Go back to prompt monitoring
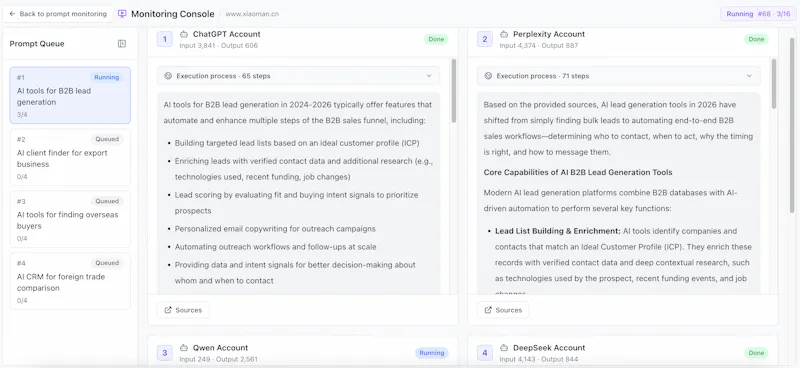This screenshot has height=368, width=800. coord(58,14)
